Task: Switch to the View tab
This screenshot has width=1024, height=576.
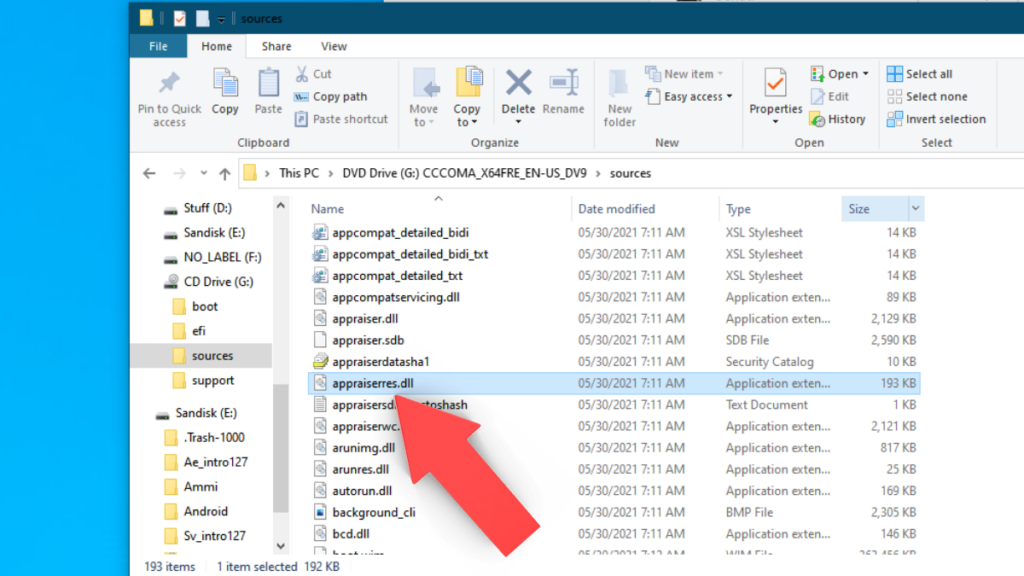Action: [333, 46]
